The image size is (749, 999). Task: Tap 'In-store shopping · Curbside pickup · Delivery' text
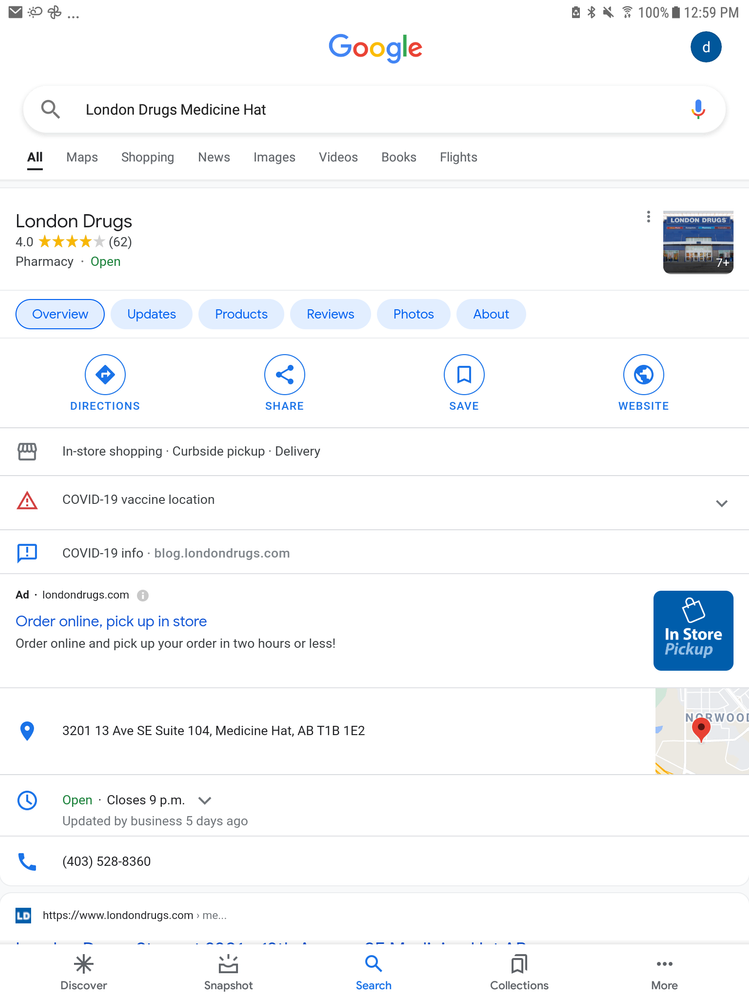[x=191, y=451]
